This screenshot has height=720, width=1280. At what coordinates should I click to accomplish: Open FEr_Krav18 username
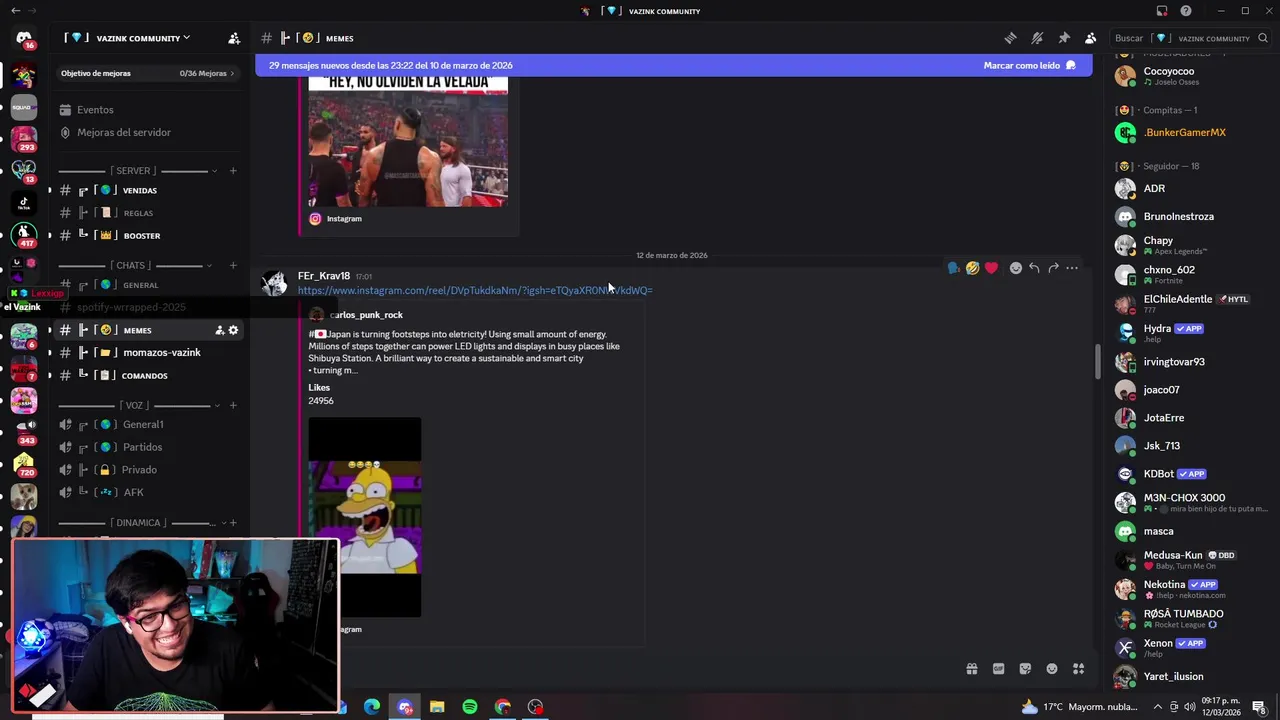[324, 276]
